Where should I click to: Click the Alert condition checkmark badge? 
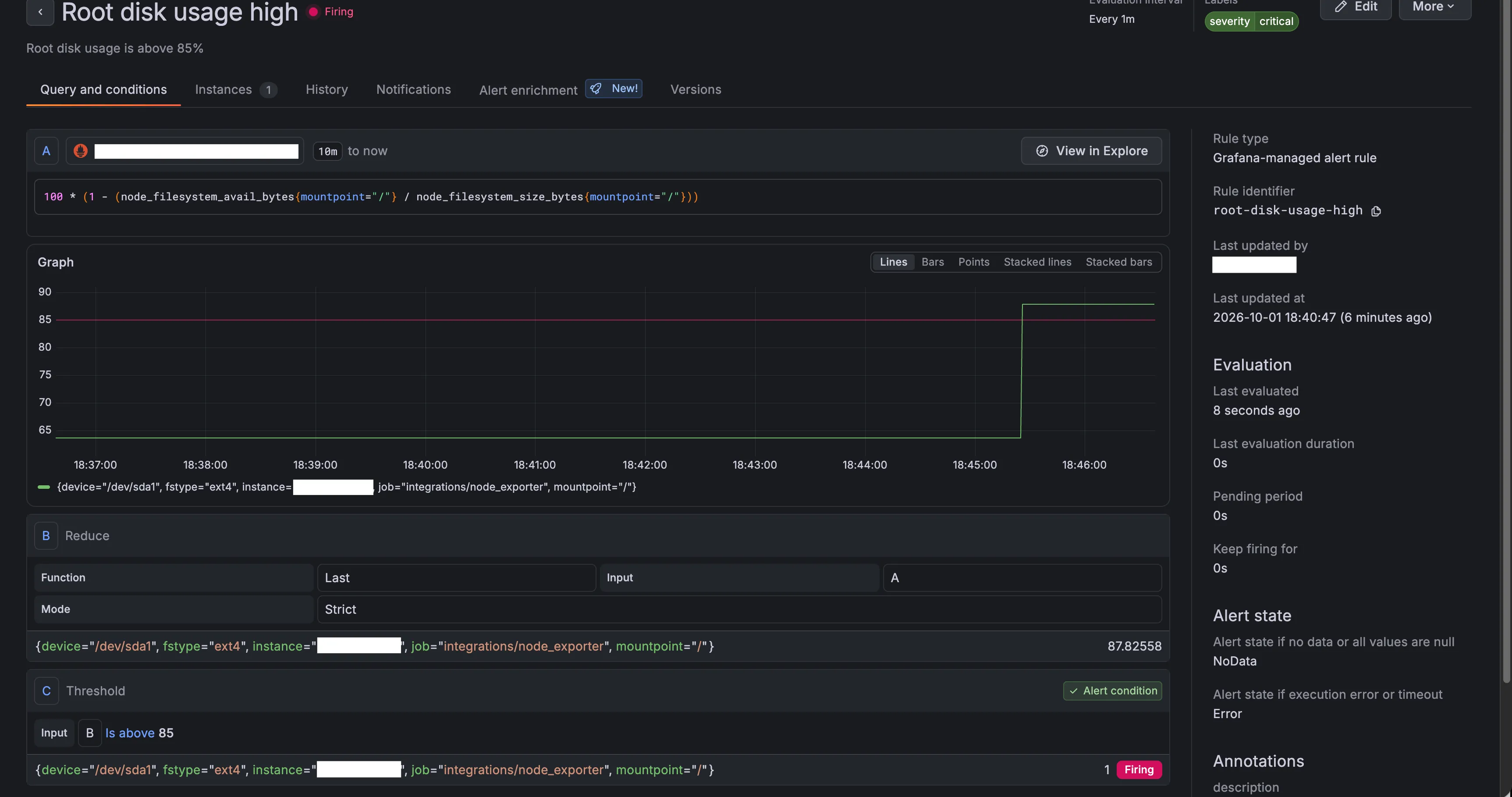pos(1112,691)
